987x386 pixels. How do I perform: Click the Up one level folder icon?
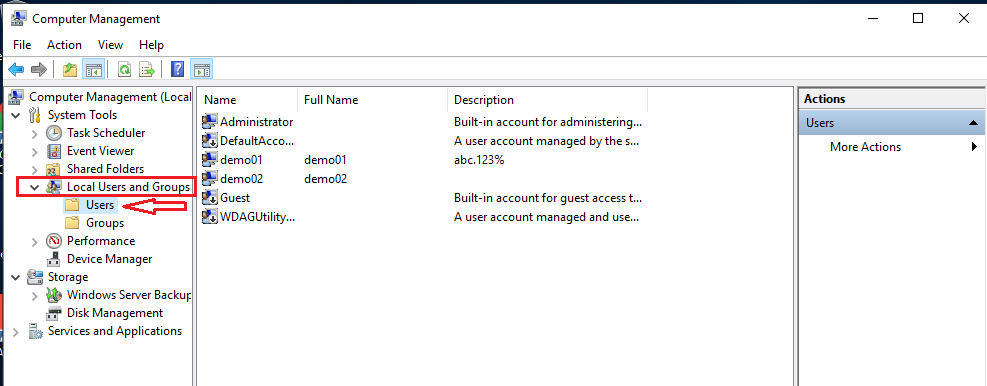(70, 69)
